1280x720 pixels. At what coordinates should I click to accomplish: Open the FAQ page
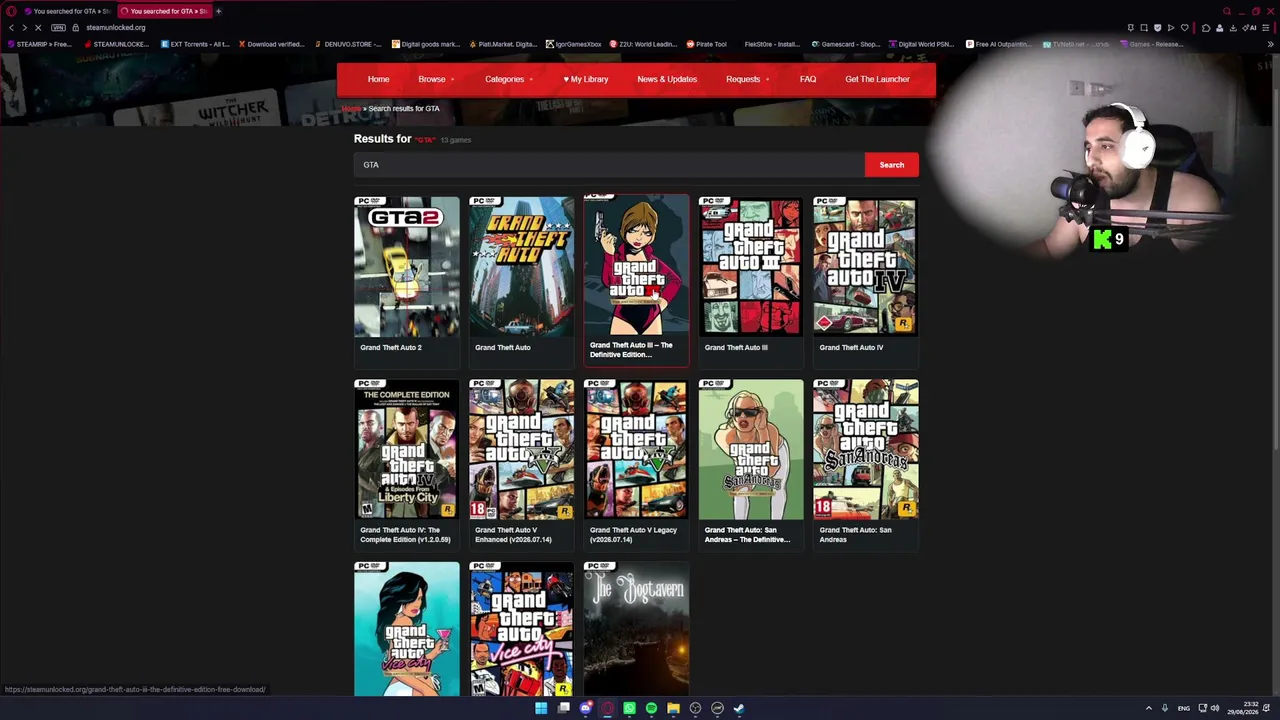[808, 79]
